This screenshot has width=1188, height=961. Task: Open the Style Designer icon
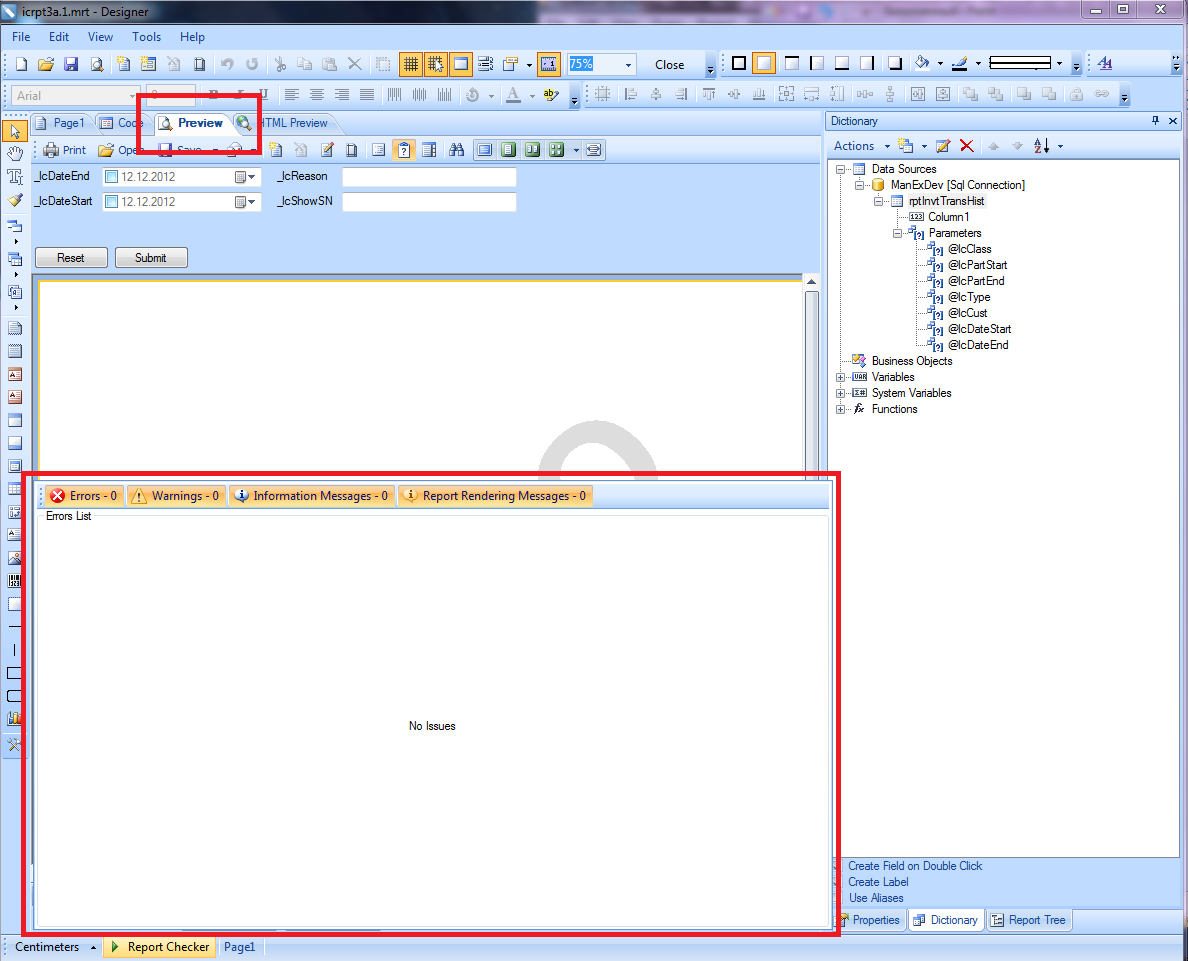click(1105, 64)
